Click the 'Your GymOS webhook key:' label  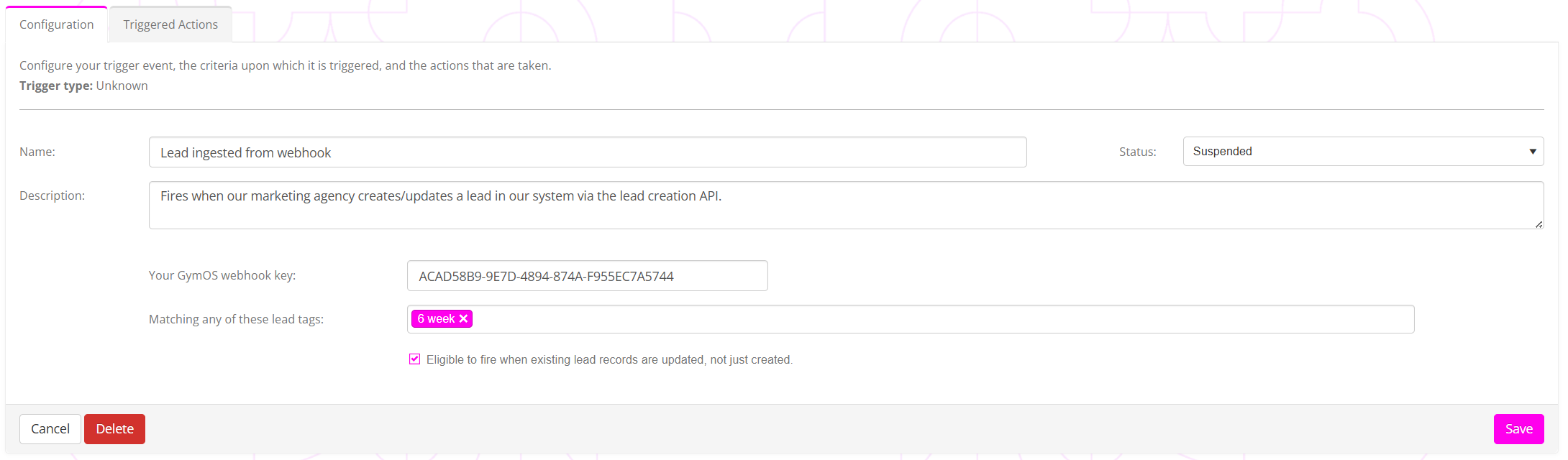(222, 275)
